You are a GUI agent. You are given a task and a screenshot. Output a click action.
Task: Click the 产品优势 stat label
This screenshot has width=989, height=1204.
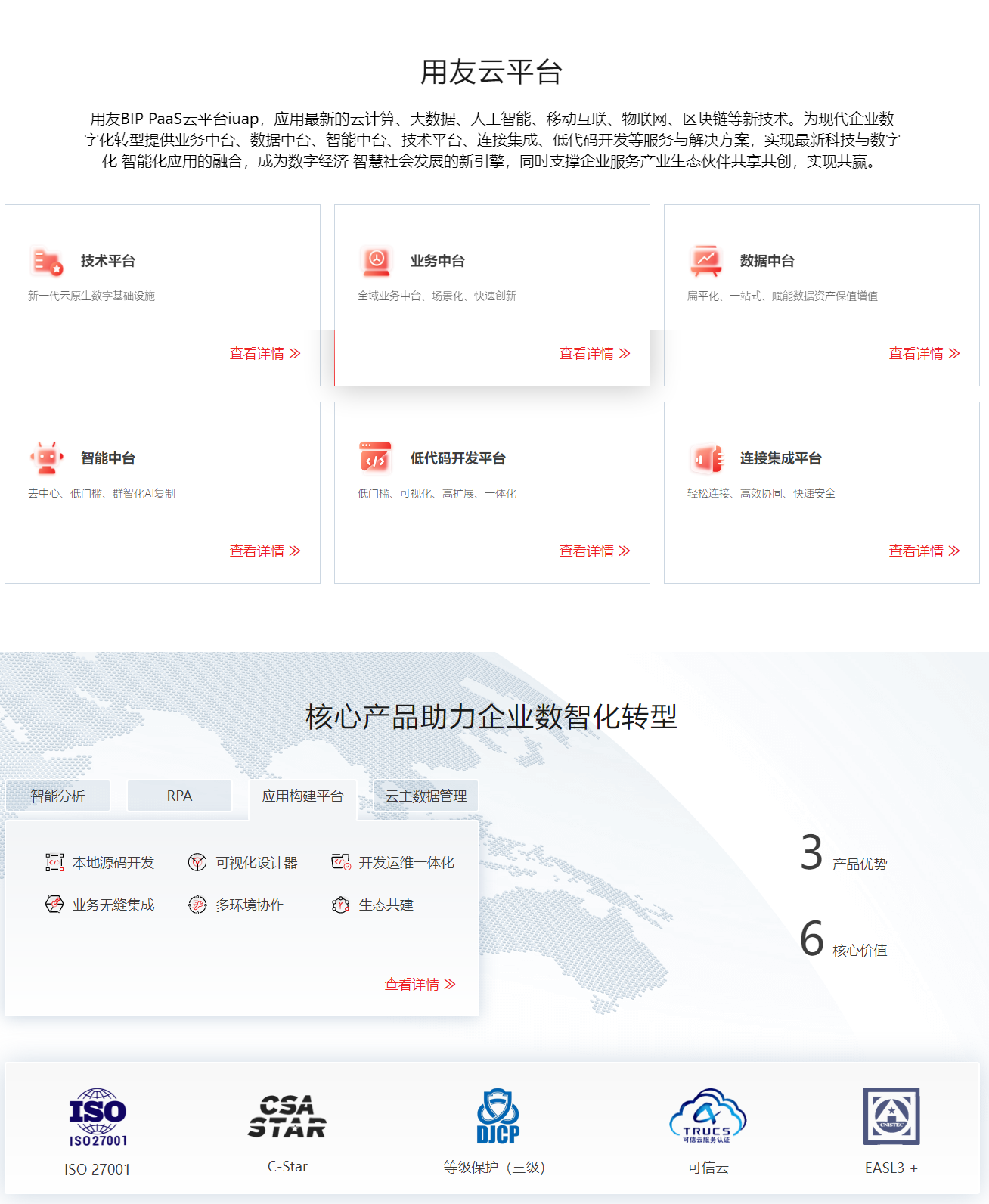point(860,864)
